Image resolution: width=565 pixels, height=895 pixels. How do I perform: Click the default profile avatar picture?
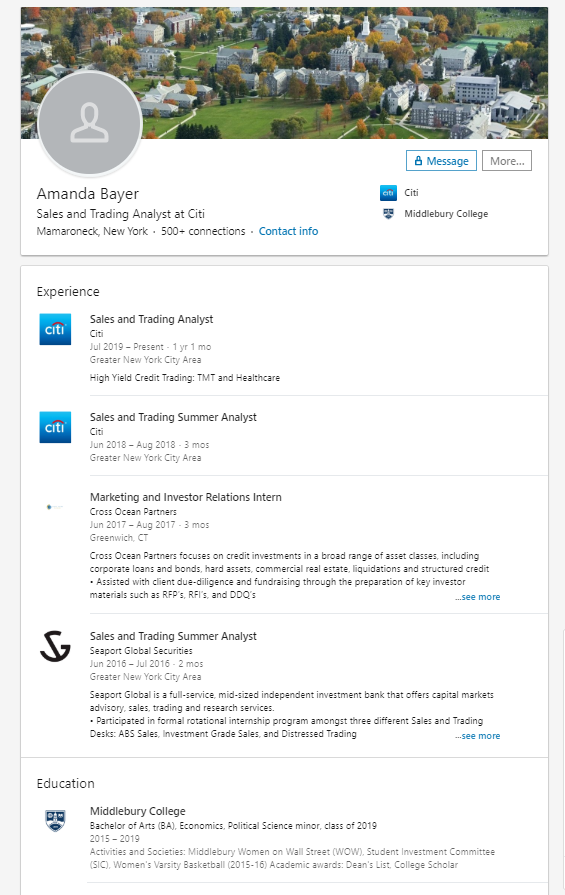coord(90,123)
